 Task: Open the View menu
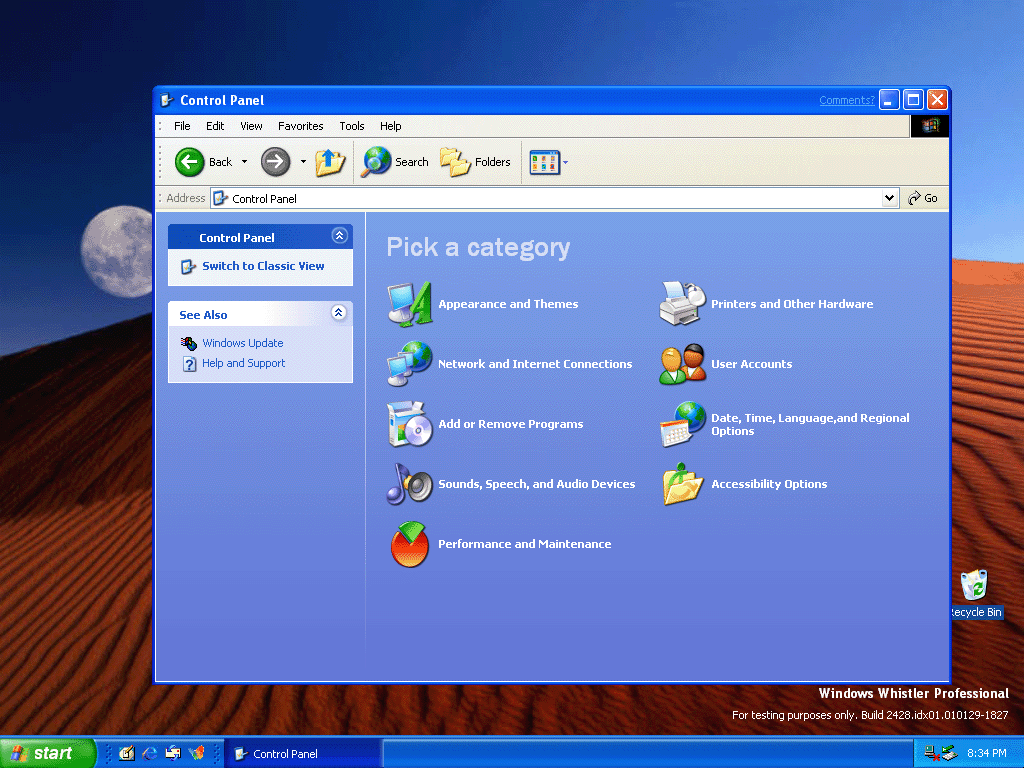pyautogui.click(x=251, y=126)
